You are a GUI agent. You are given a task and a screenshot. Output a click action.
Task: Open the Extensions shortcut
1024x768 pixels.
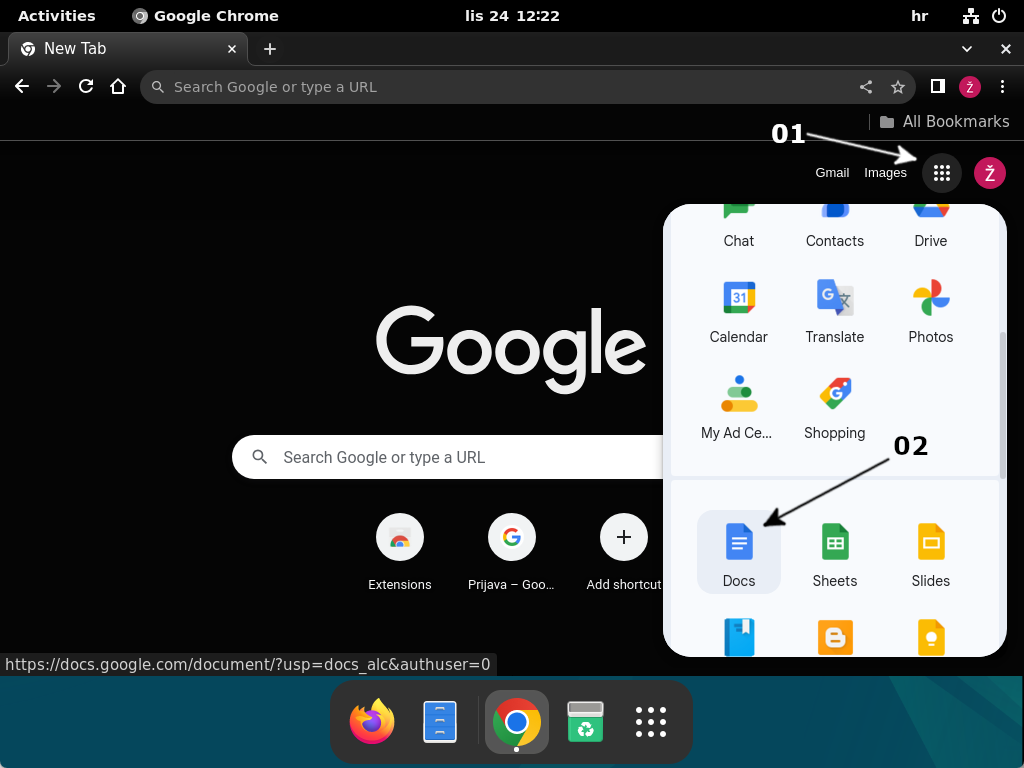(x=400, y=552)
